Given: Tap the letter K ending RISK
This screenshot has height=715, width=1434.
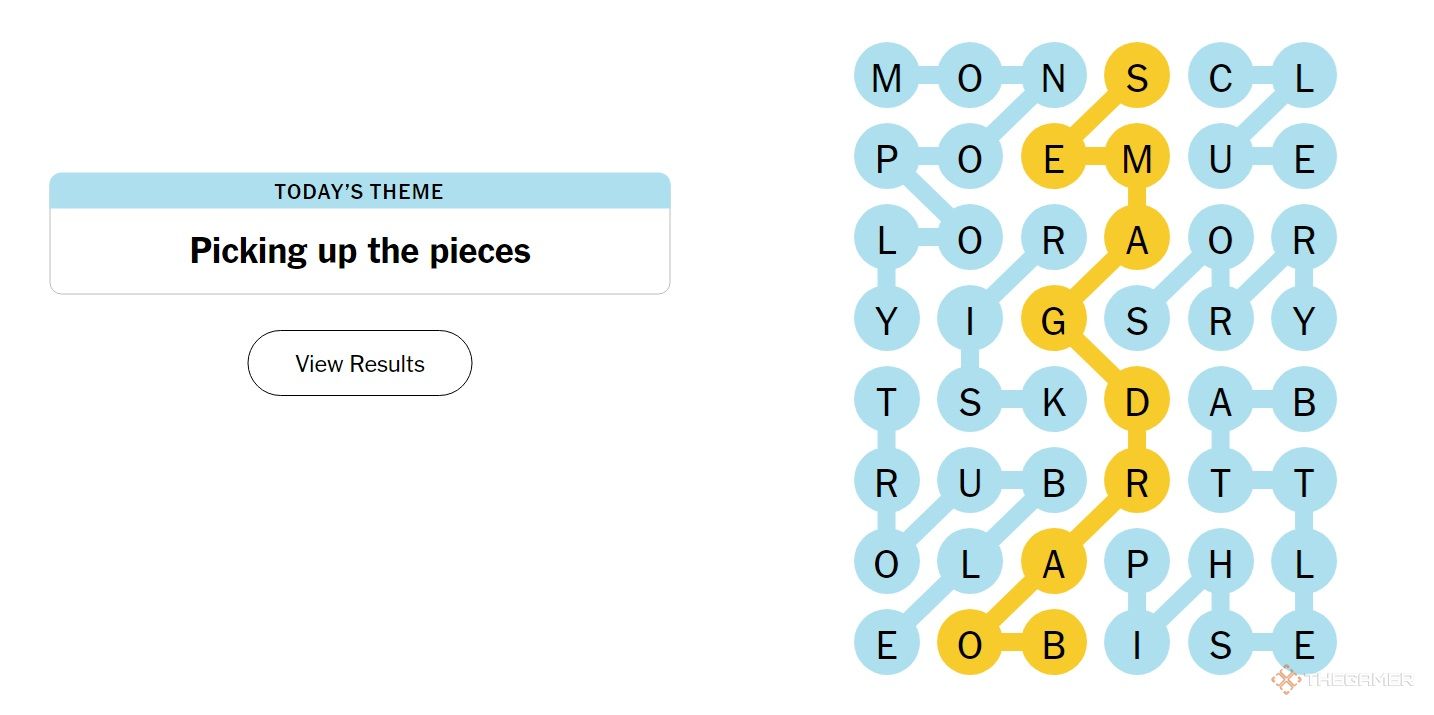Looking at the screenshot, I should [1053, 402].
